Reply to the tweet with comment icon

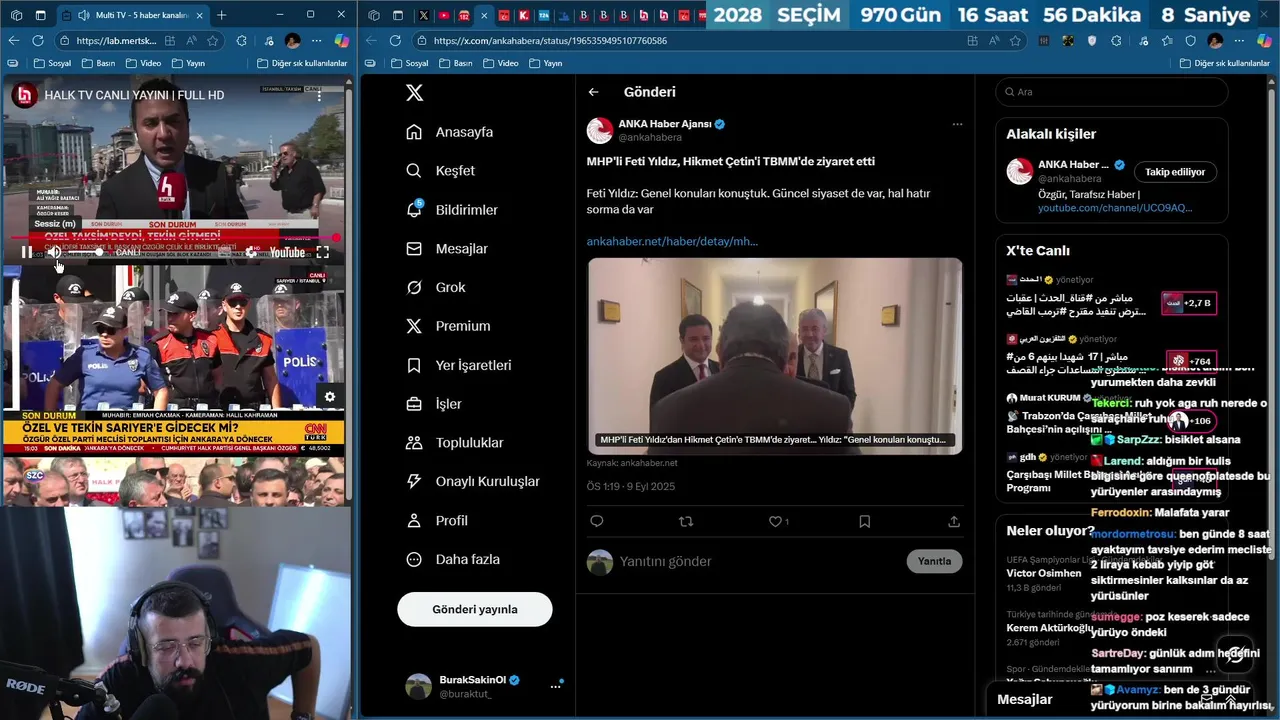597,521
